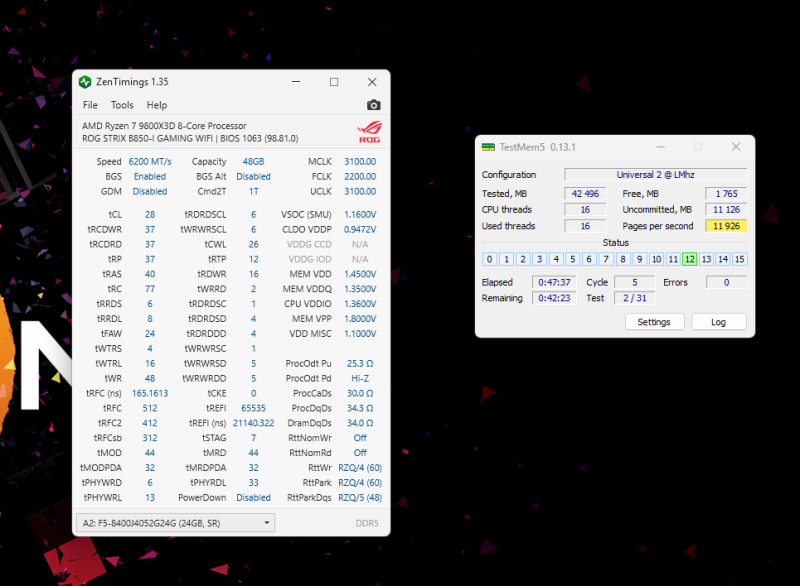Click the TestMem5 CPU threads value 16

pyautogui.click(x=585, y=210)
